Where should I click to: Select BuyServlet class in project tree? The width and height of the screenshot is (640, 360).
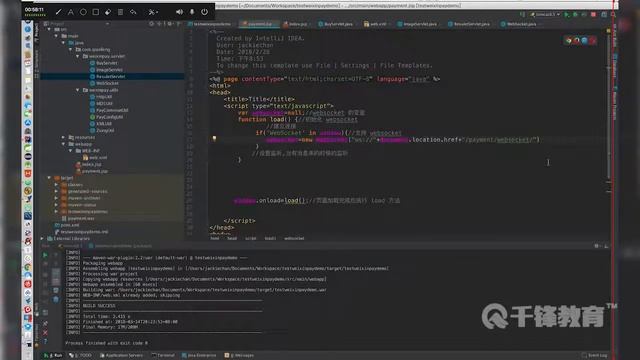[x=104, y=63]
